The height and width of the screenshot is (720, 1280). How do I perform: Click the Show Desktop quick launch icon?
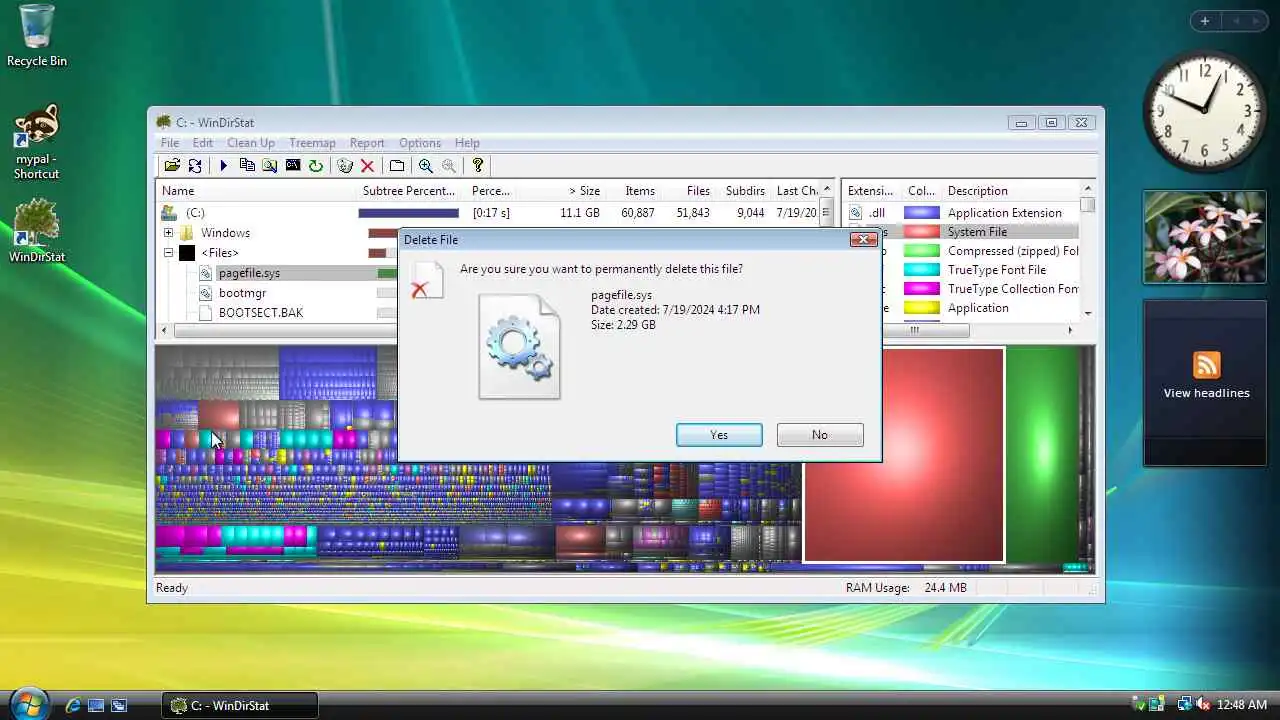[96, 705]
